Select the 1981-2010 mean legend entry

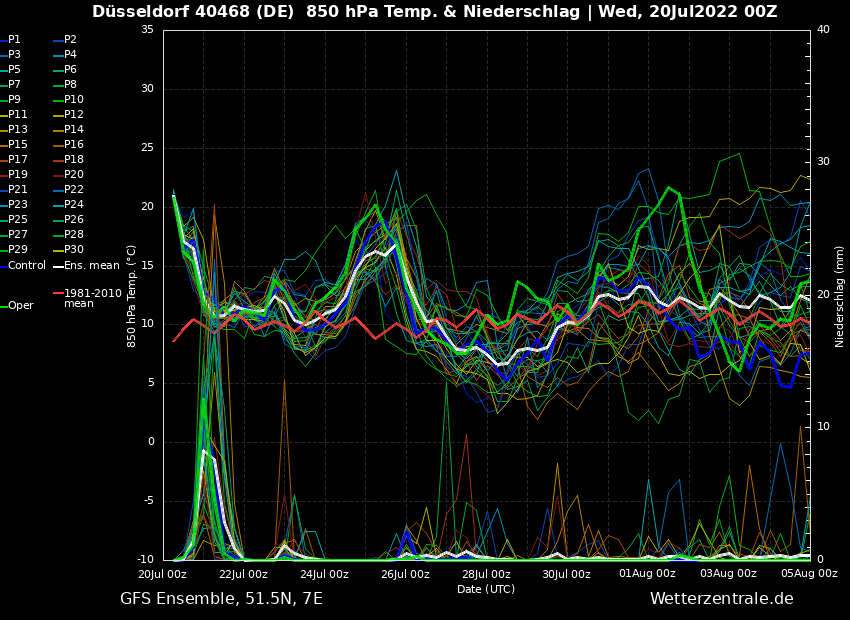[92, 298]
